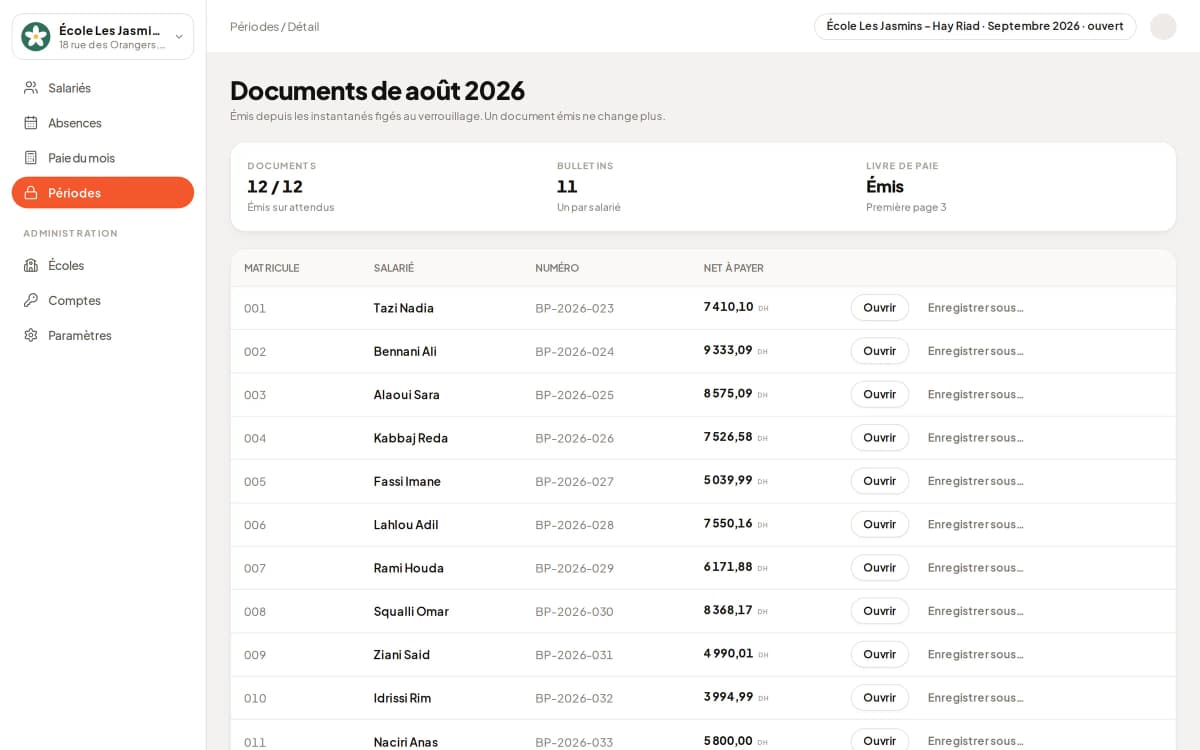Click the Comptes key icon

tap(31, 300)
